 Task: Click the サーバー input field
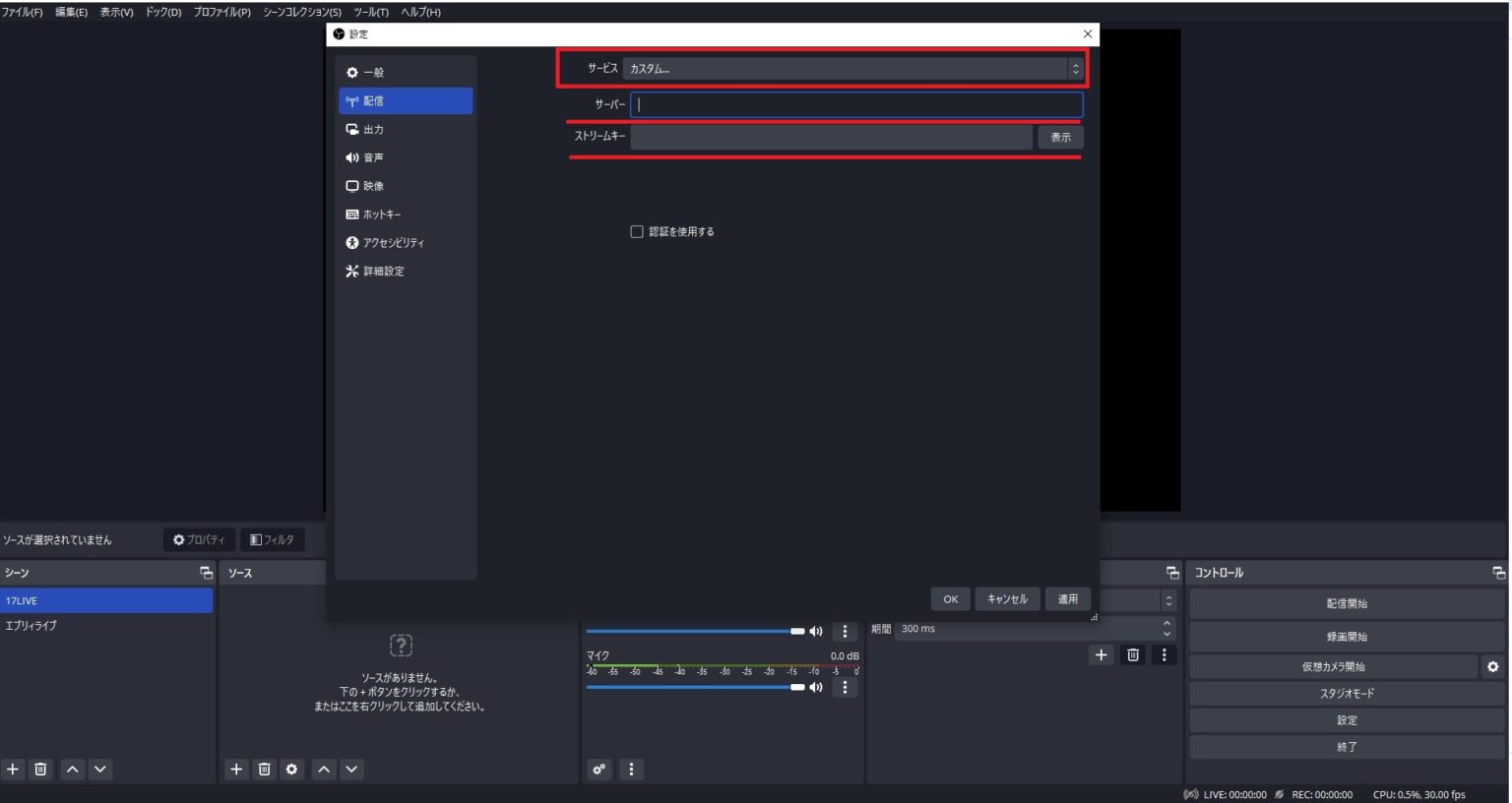(856, 104)
